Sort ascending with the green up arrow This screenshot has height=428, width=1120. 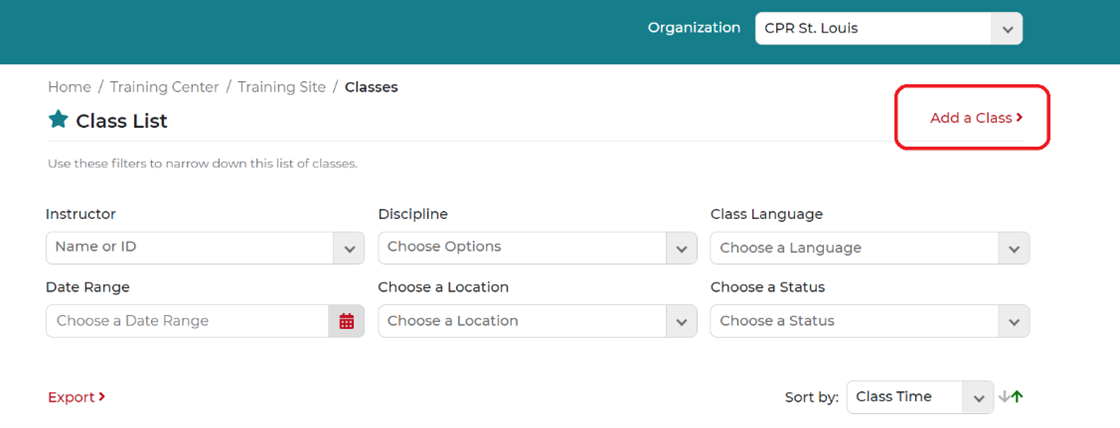[x=1017, y=397]
